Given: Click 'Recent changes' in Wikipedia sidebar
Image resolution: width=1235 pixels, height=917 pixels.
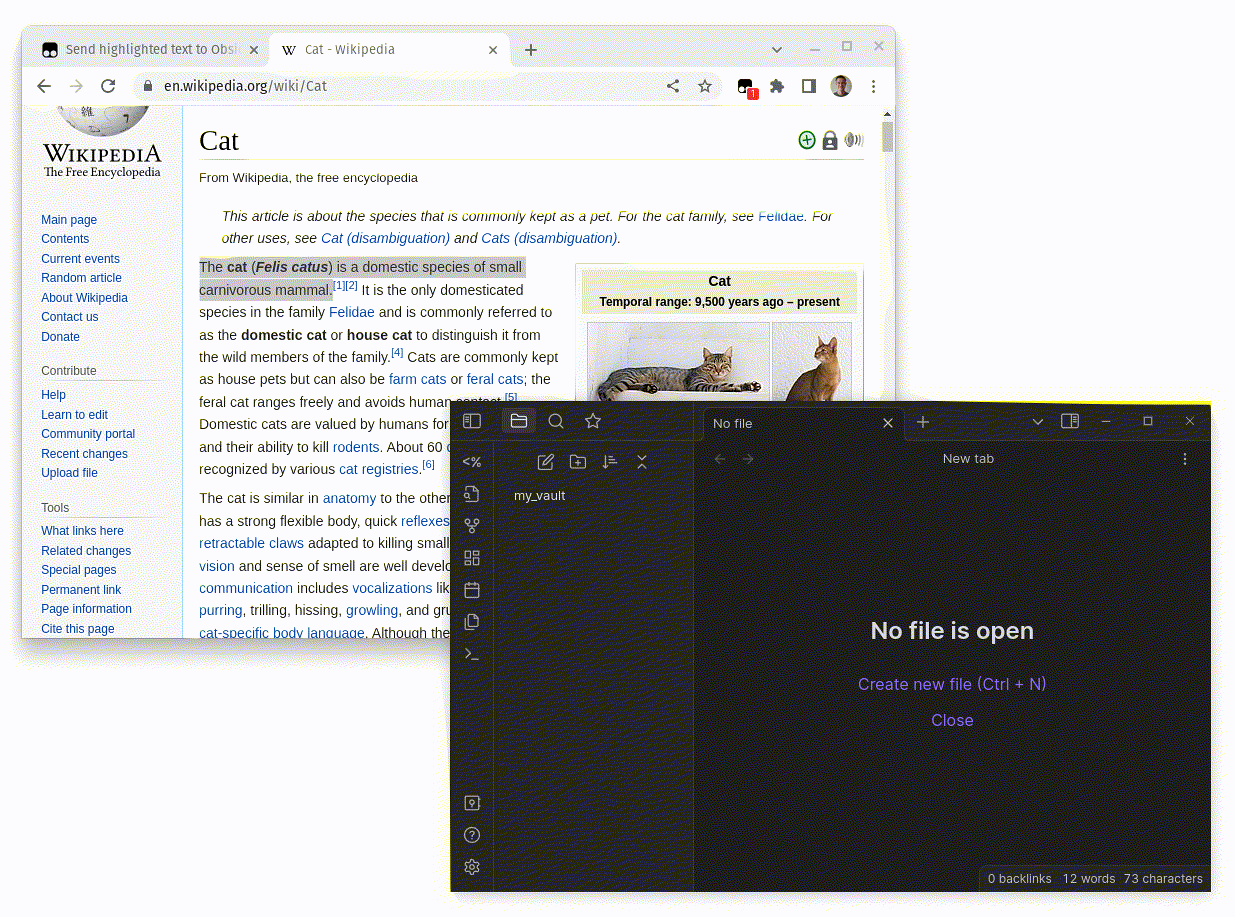Looking at the screenshot, I should click(84, 454).
